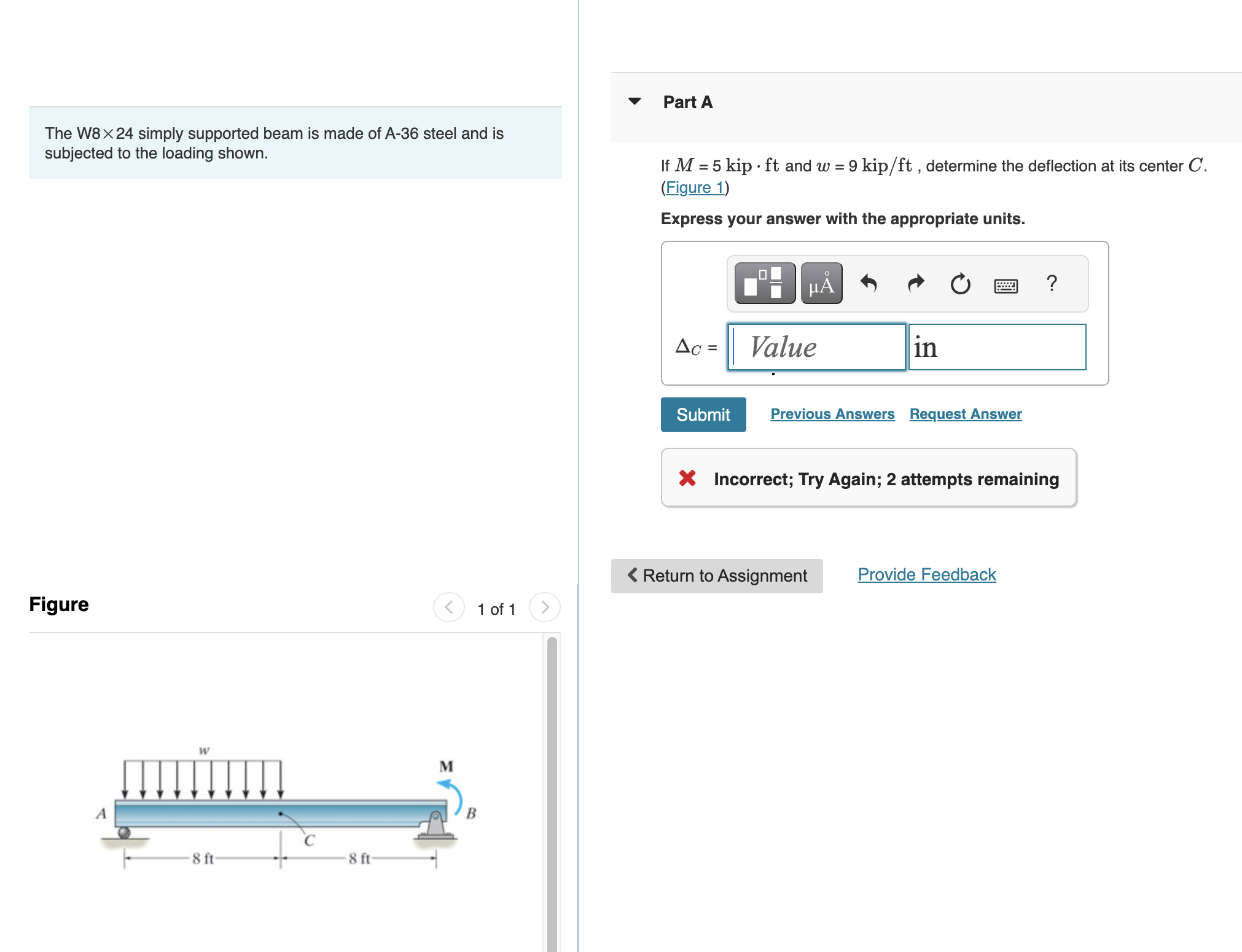This screenshot has height=952, width=1242.
Task: Click the units field showing in
Action: point(996,347)
